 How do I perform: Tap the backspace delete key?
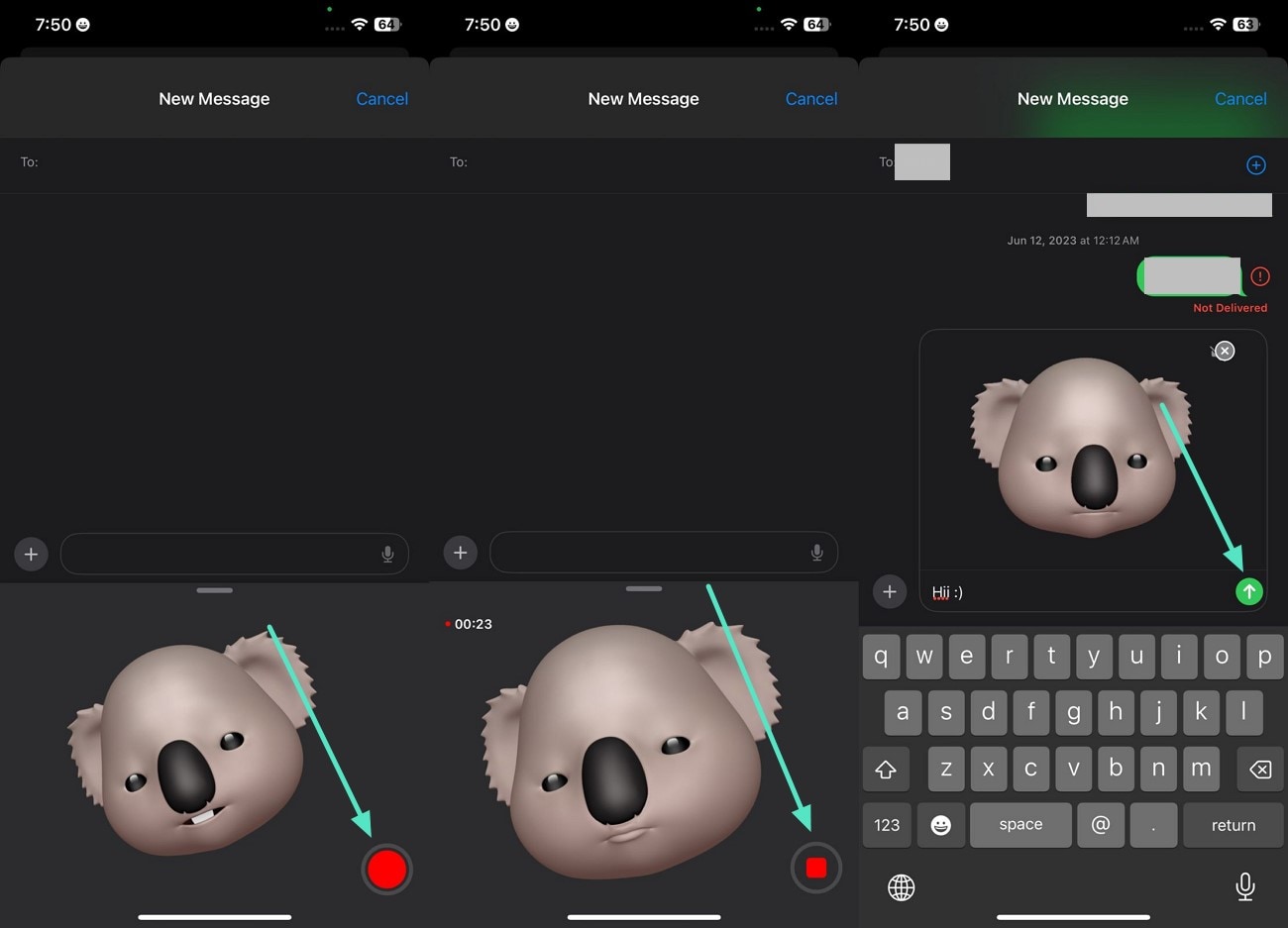tap(1260, 769)
